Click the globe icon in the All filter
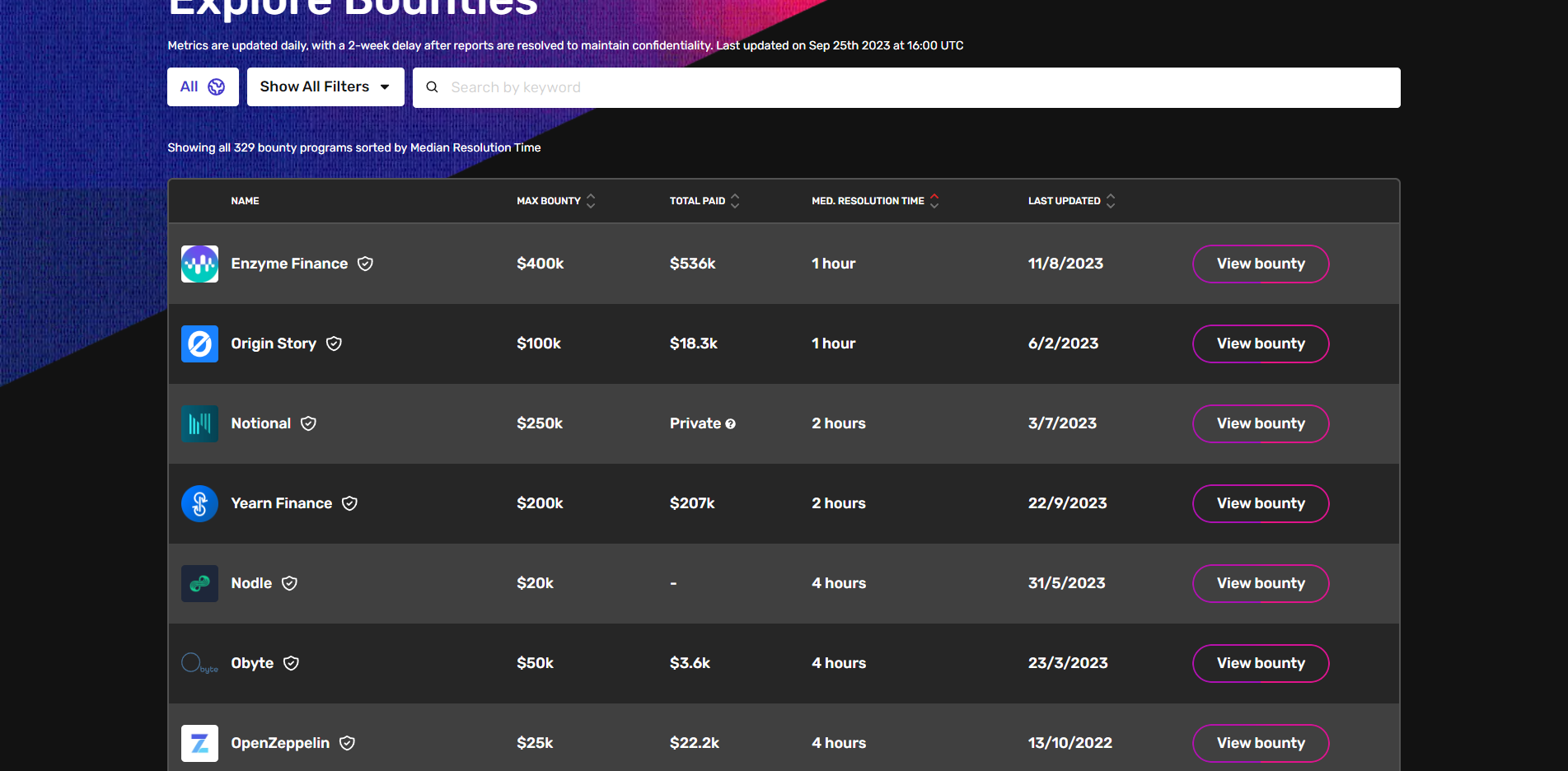 (215, 86)
